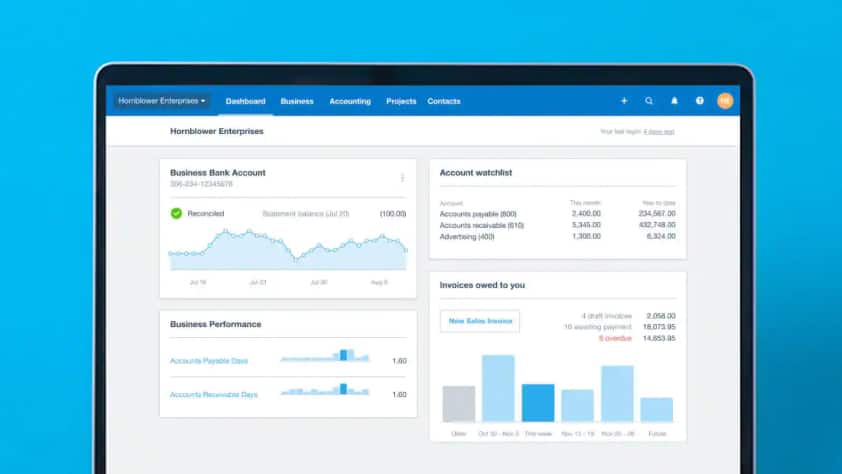Switch to the Dashboard tab
This screenshot has width=842, height=474.
pyautogui.click(x=245, y=101)
